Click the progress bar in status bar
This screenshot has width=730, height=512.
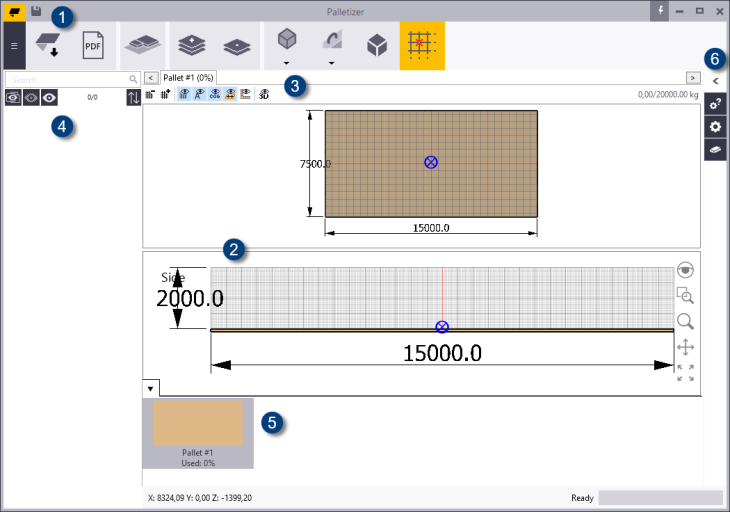[661, 498]
